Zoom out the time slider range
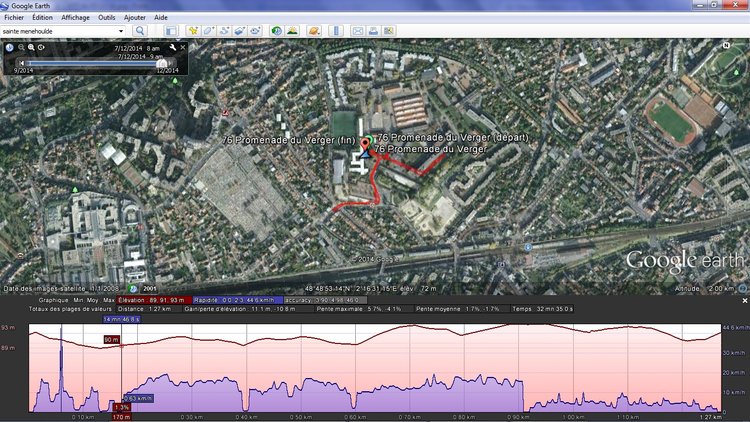This screenshot has width=750, height=422. (22, 47)
